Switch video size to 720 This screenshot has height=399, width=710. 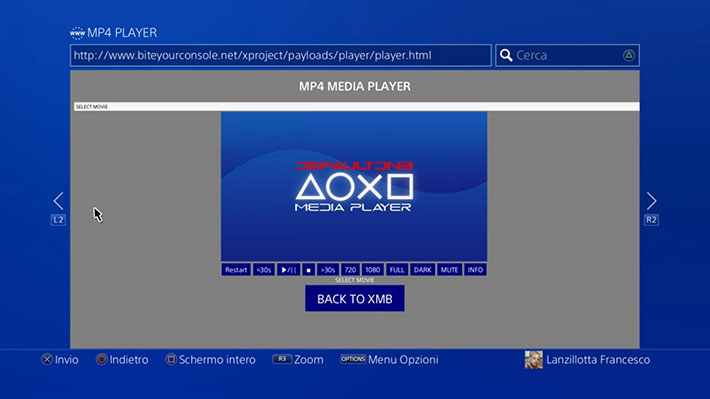[x=350, y=270]
